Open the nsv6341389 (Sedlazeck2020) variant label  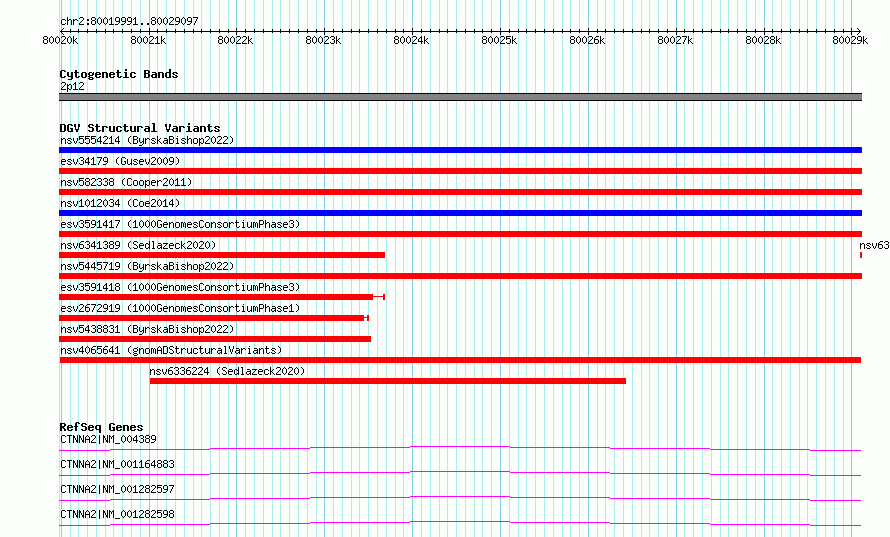tap(138, 245)
